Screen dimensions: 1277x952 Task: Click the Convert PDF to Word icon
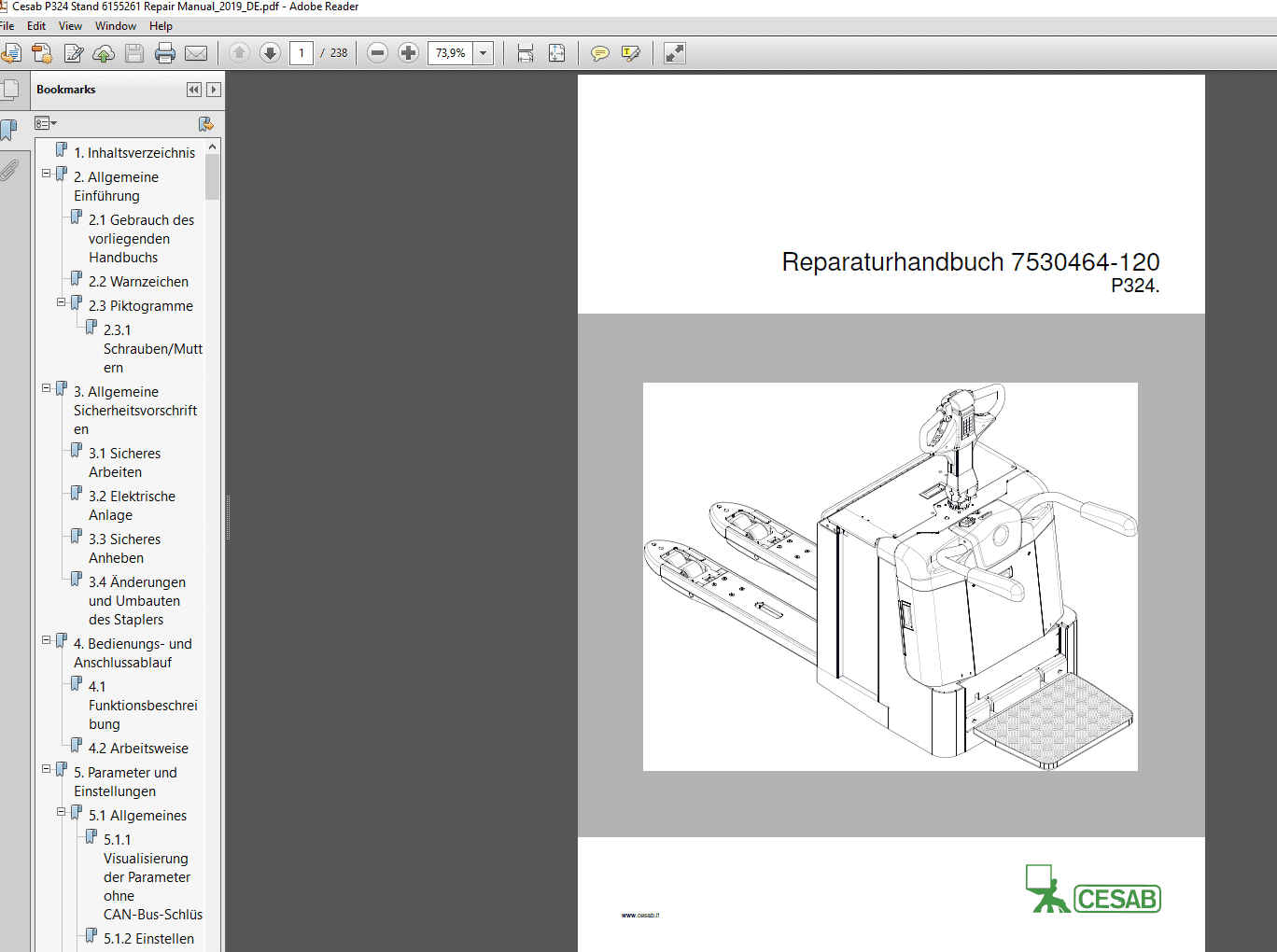tap(42, 53)
